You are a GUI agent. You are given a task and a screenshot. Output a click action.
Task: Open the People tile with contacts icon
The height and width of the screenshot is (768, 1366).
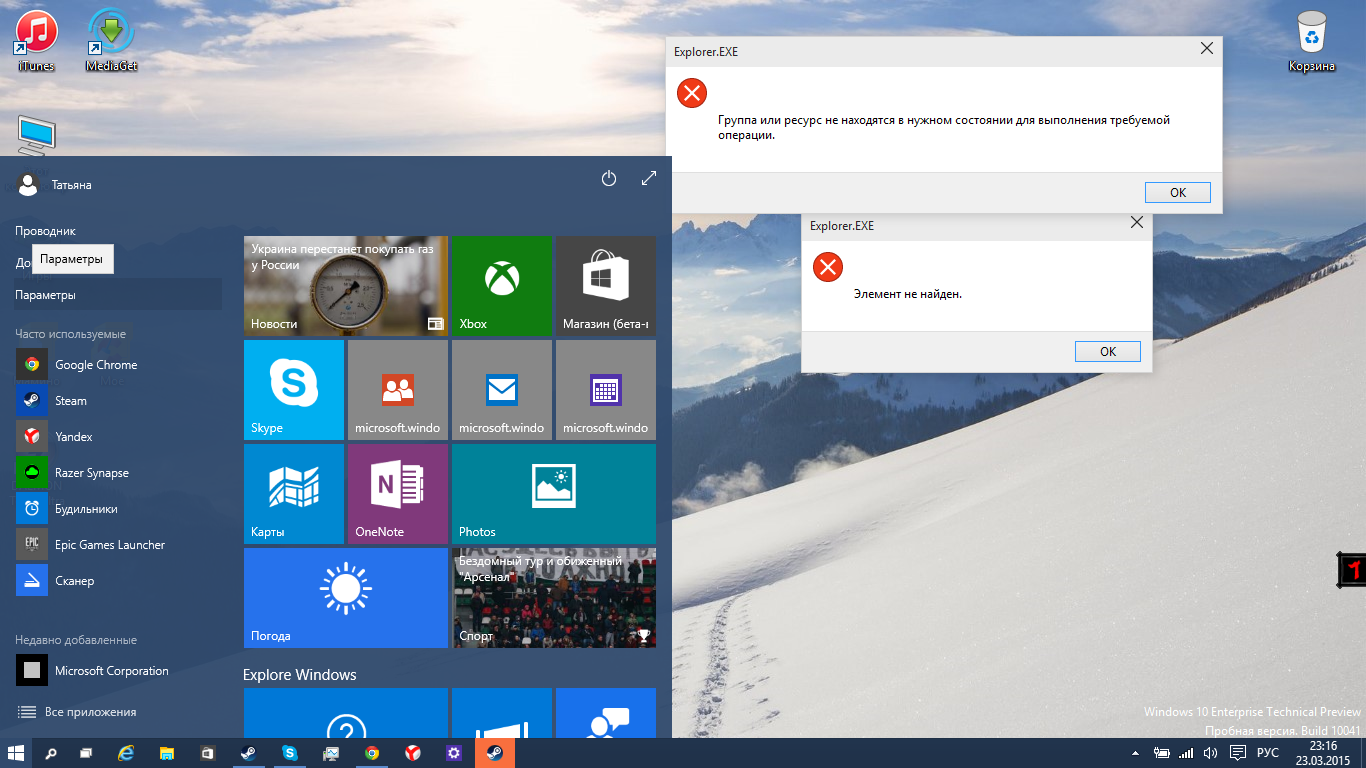(x=398, y=390)
